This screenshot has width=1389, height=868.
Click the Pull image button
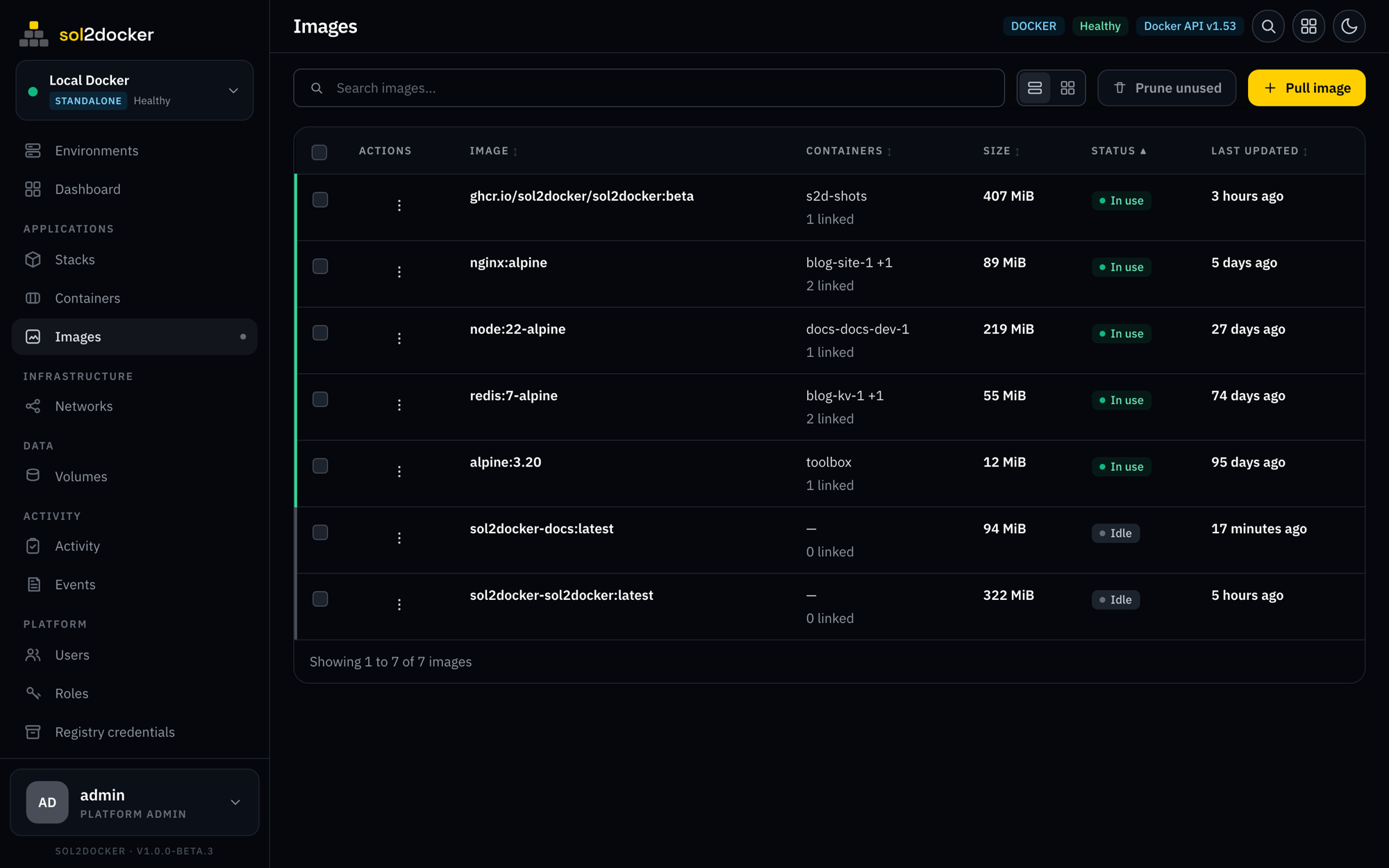tap(1306, 88)
